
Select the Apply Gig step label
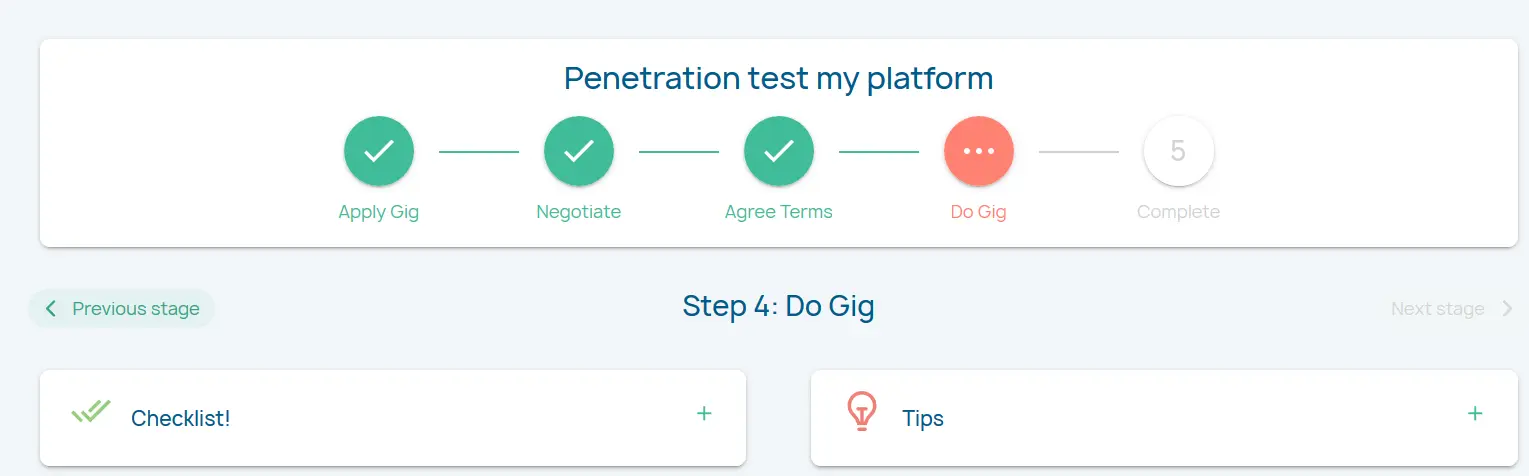click(379, 212)
